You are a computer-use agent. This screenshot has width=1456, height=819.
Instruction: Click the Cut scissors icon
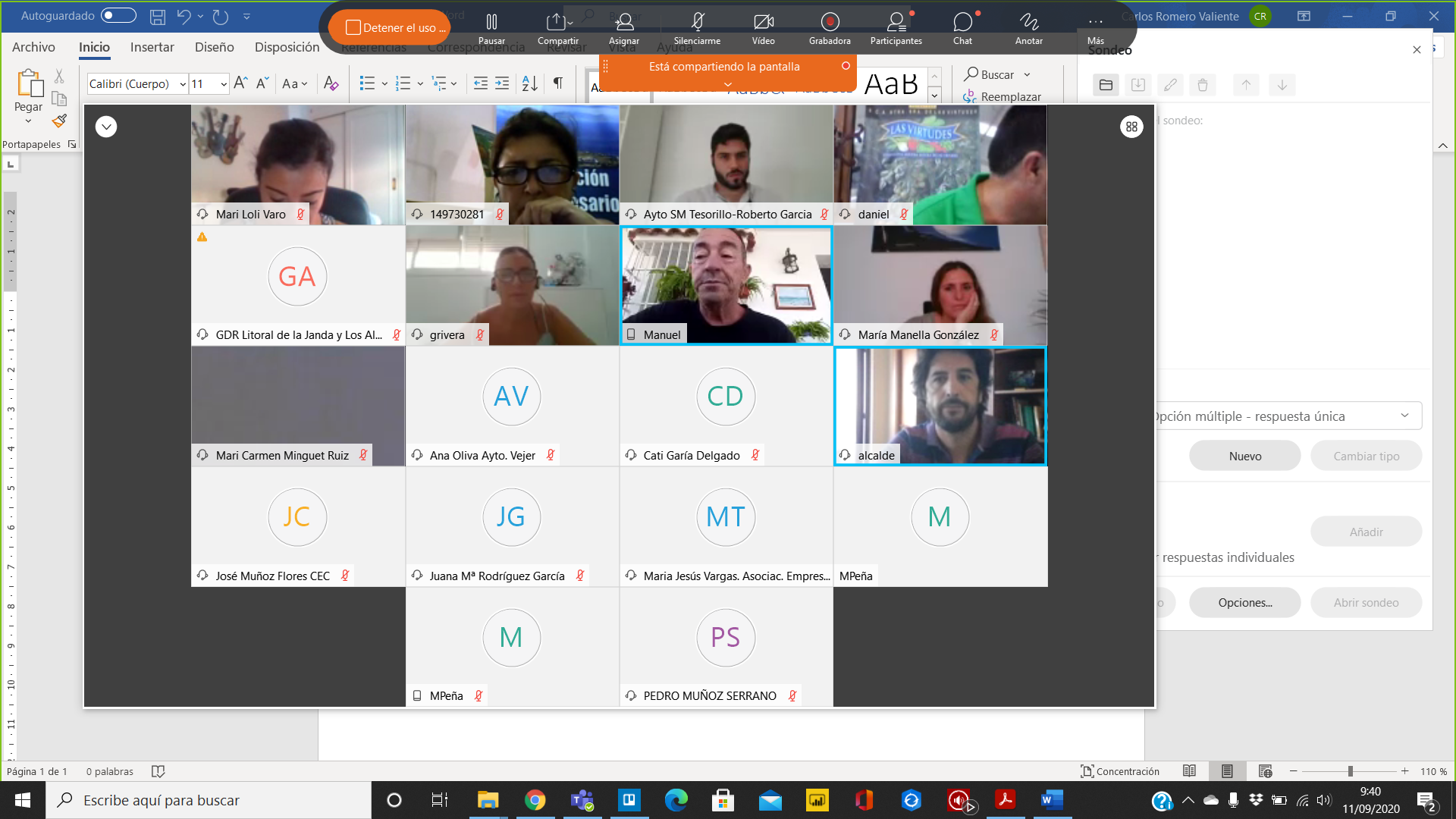59,76
